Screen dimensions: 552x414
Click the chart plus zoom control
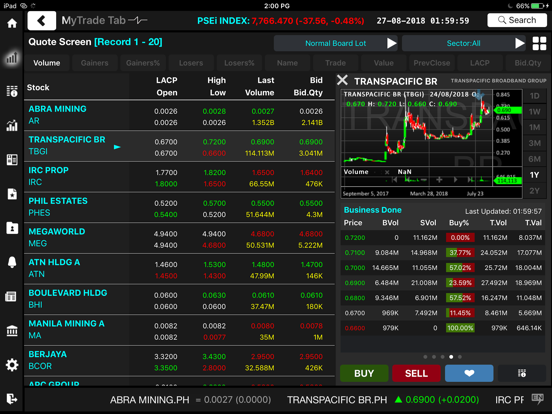tap(439, 180)
